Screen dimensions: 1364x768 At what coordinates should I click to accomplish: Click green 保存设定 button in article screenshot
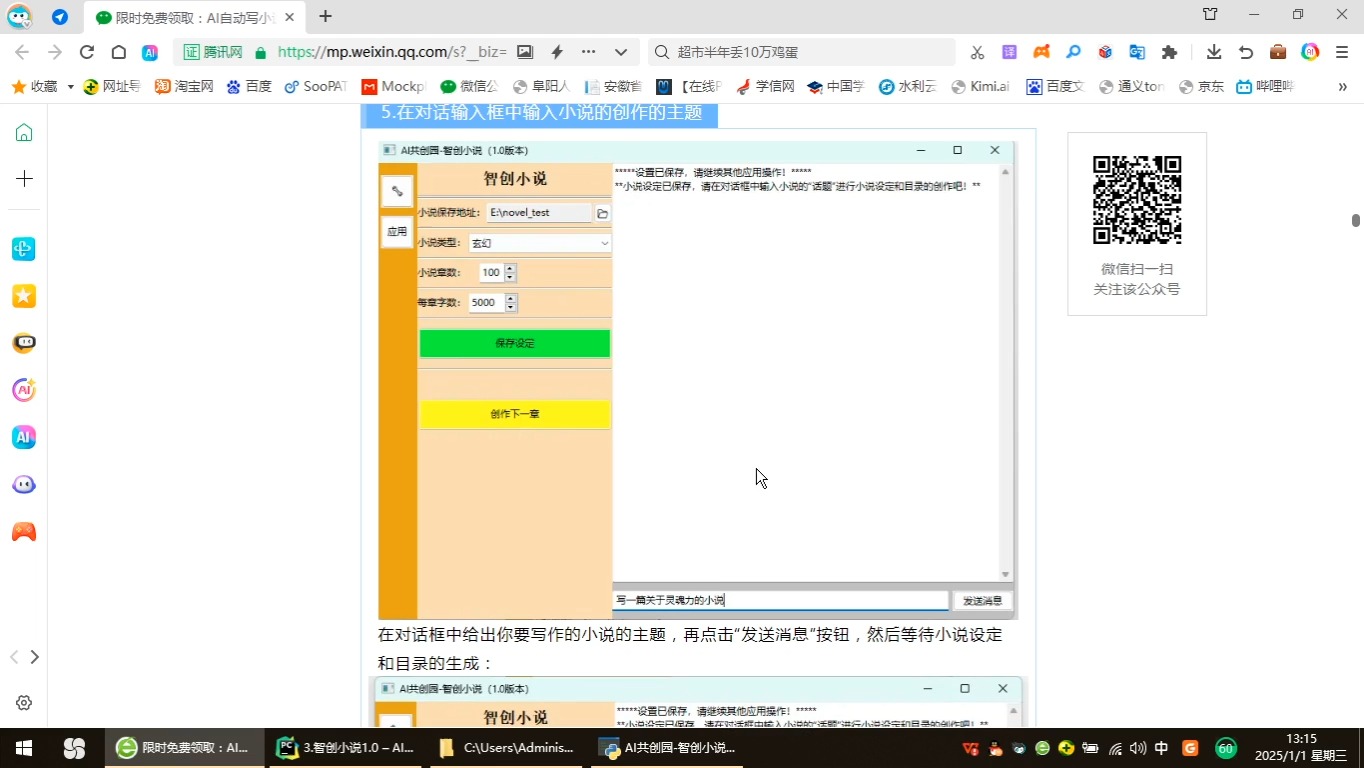(514, 343)
